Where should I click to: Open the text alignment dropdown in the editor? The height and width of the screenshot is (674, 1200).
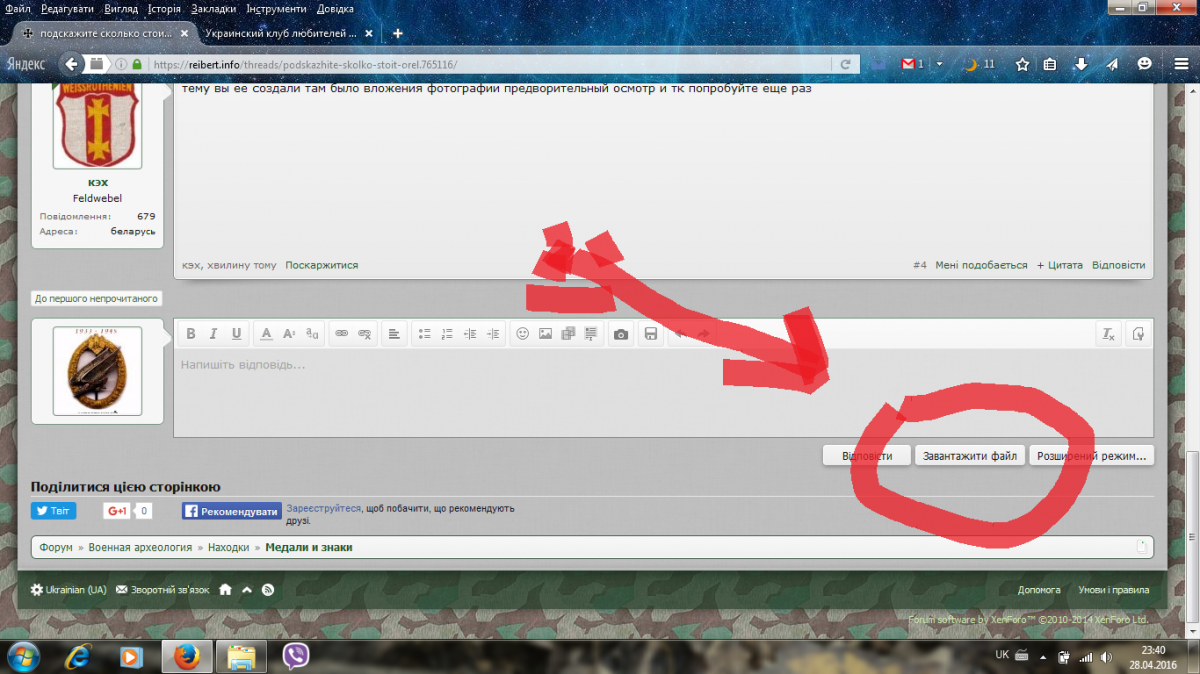[395, 334]
